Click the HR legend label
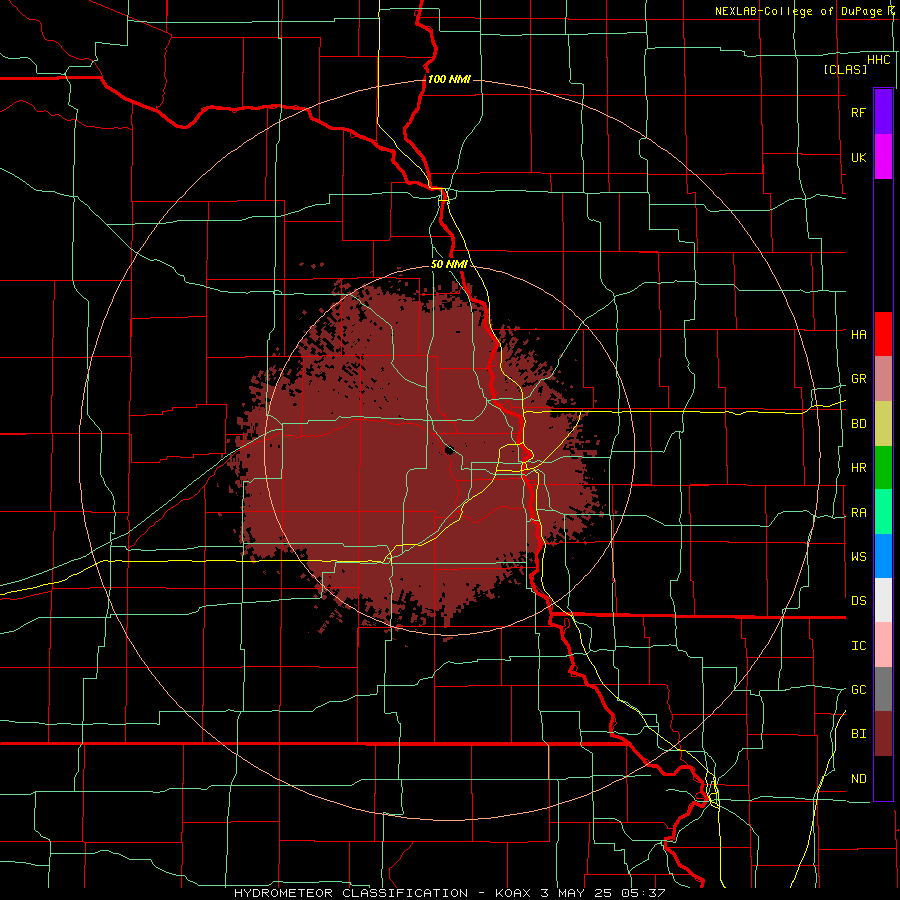Viewport: 900px width, 900px height. 859,468
